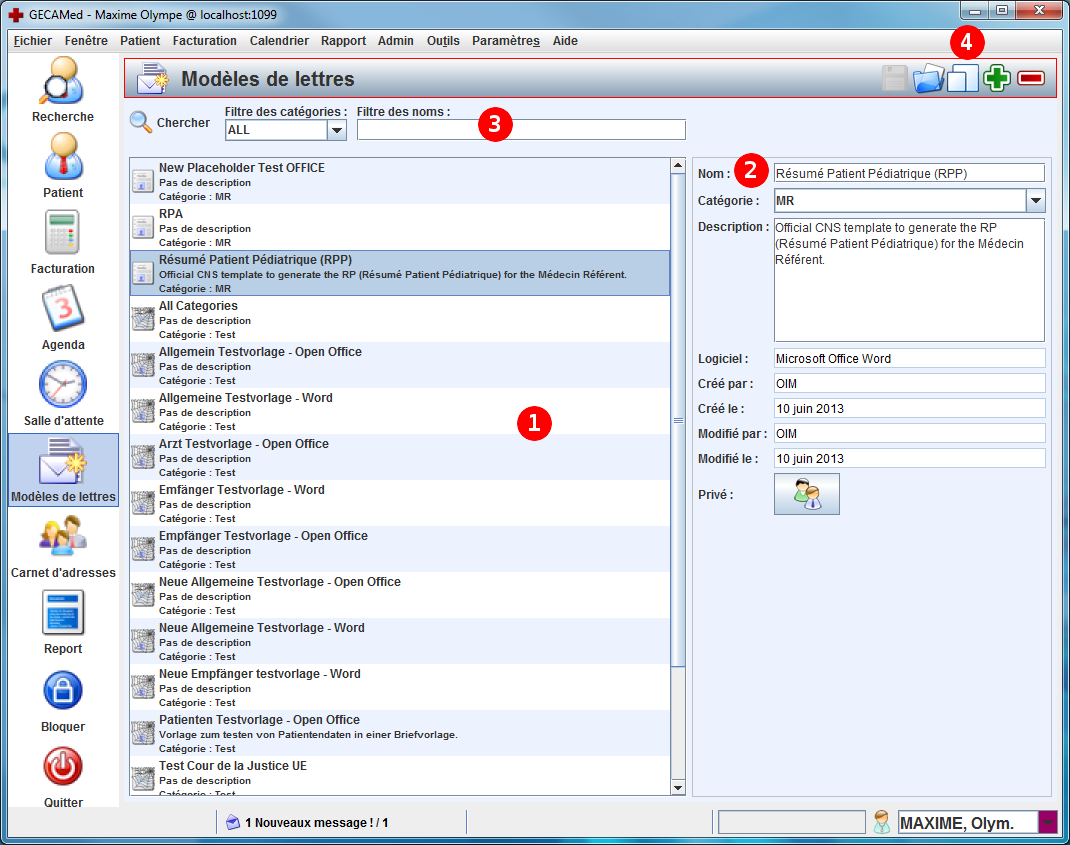Image resolution: width=1070 pixels, height=845 pixels.
Task: Expand the Filtre des catégories dropdown
Action: pos(337,130)
